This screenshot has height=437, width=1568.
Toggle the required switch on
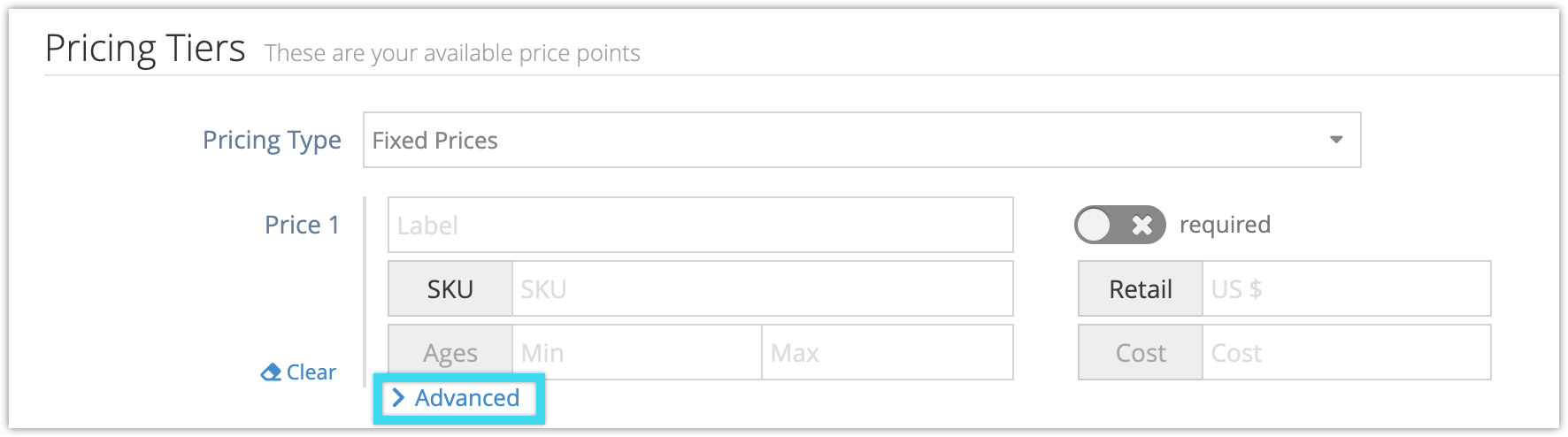1119,225
